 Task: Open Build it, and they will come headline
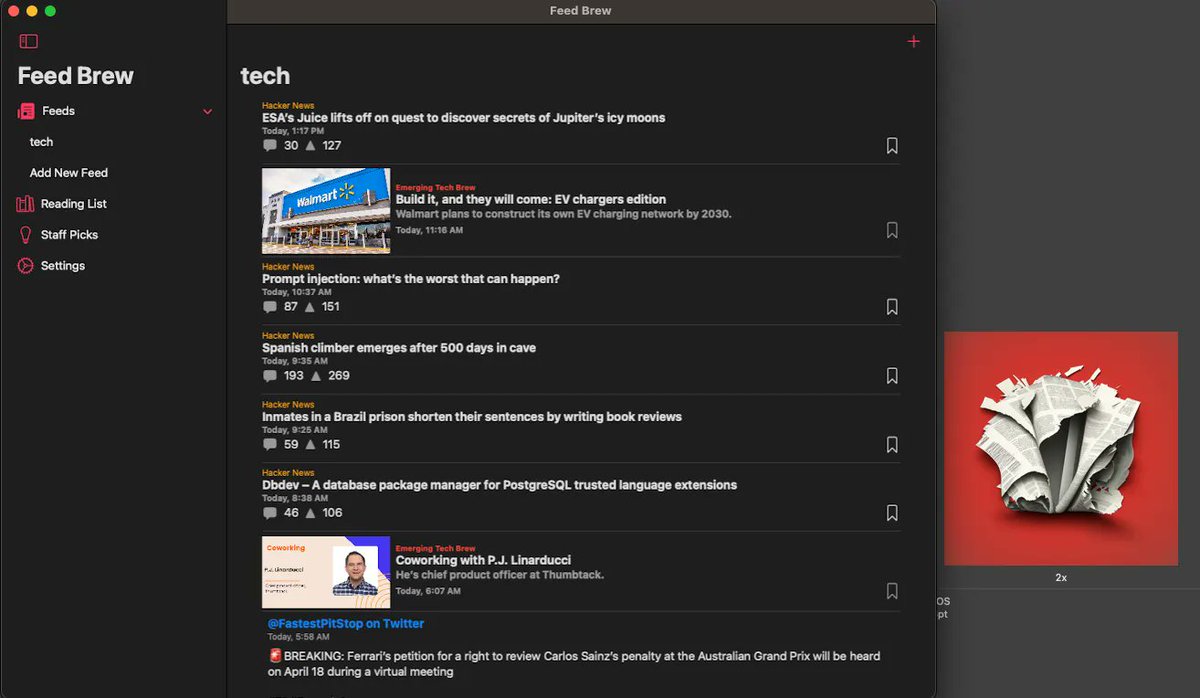point(531,199)
